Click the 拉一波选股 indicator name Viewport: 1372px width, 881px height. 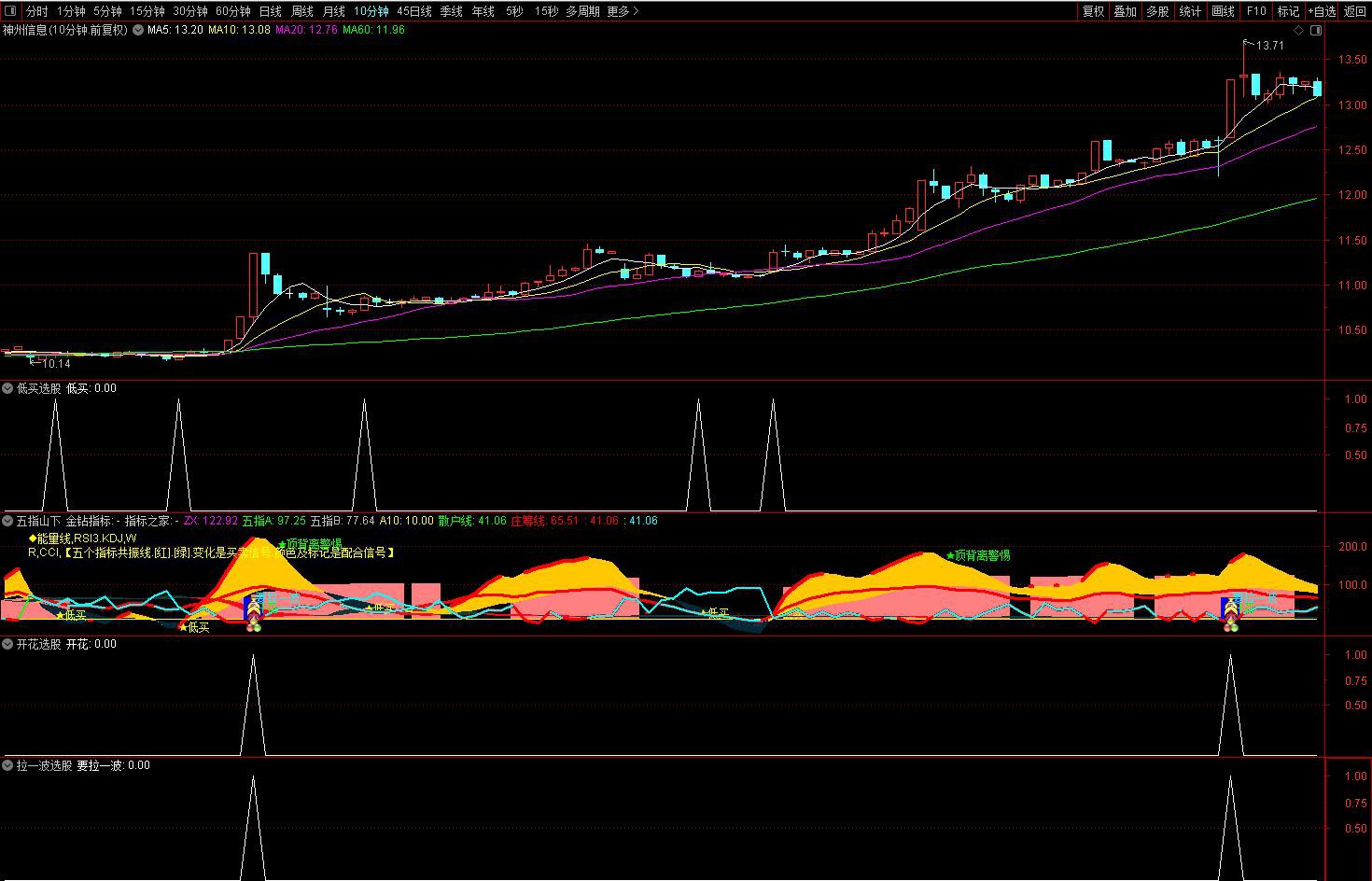coord(44,765)
